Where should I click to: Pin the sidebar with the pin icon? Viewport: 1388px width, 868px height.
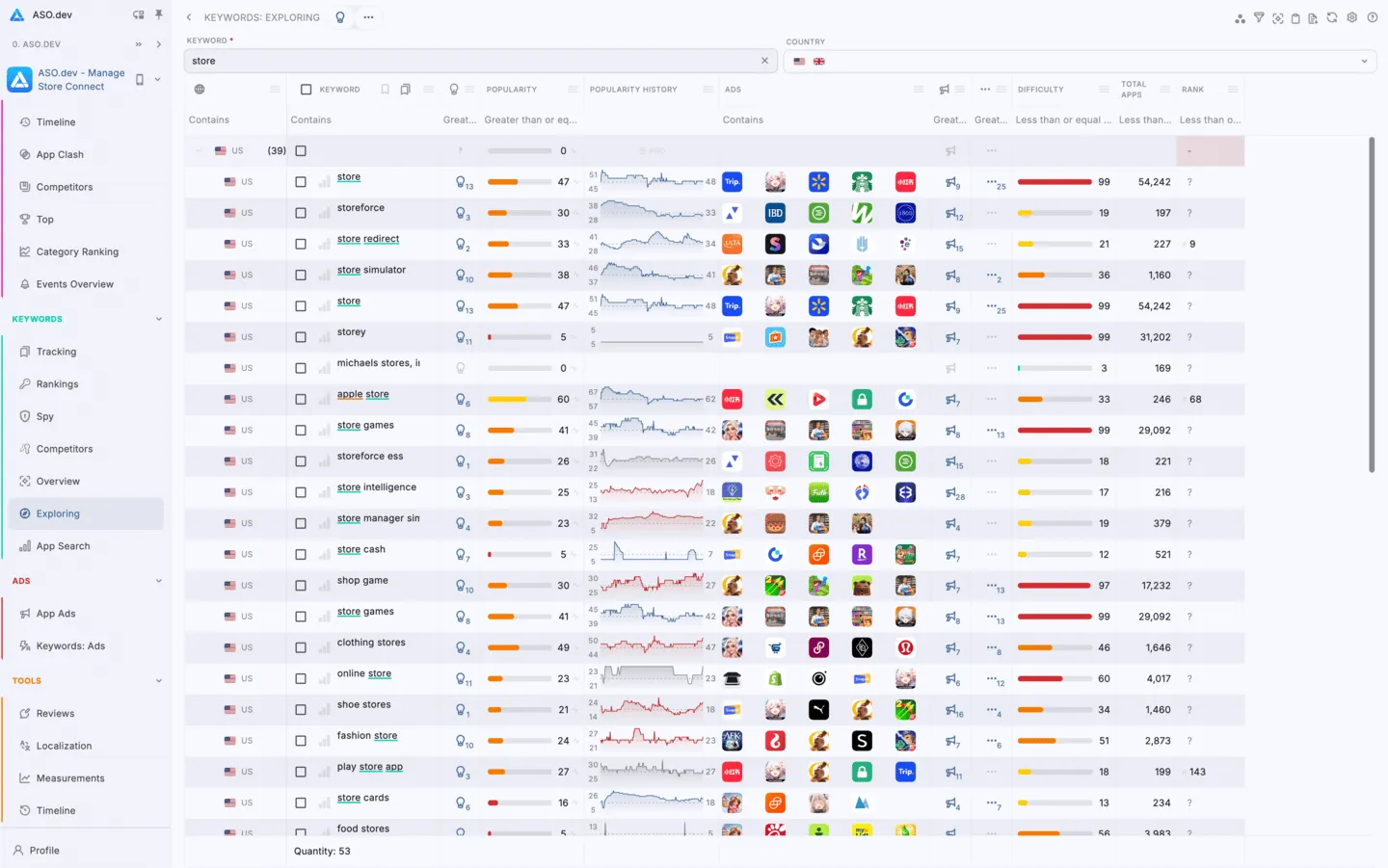pyautogui.click(x=158, y=15)
